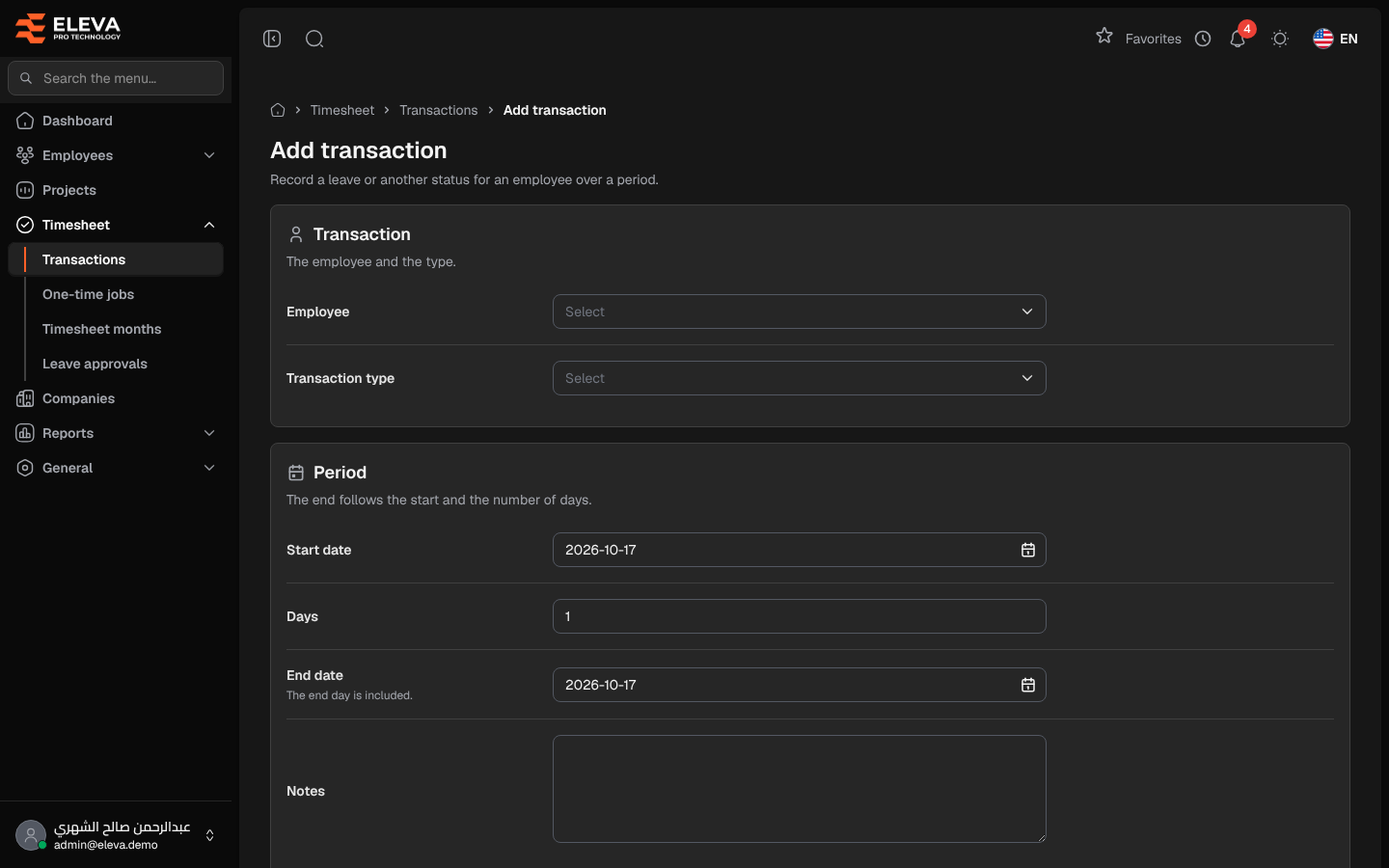The height and width of the screenshot is (868, 1389).
Task: Click Projects icon in sidebar
Action: coord(25,190)
